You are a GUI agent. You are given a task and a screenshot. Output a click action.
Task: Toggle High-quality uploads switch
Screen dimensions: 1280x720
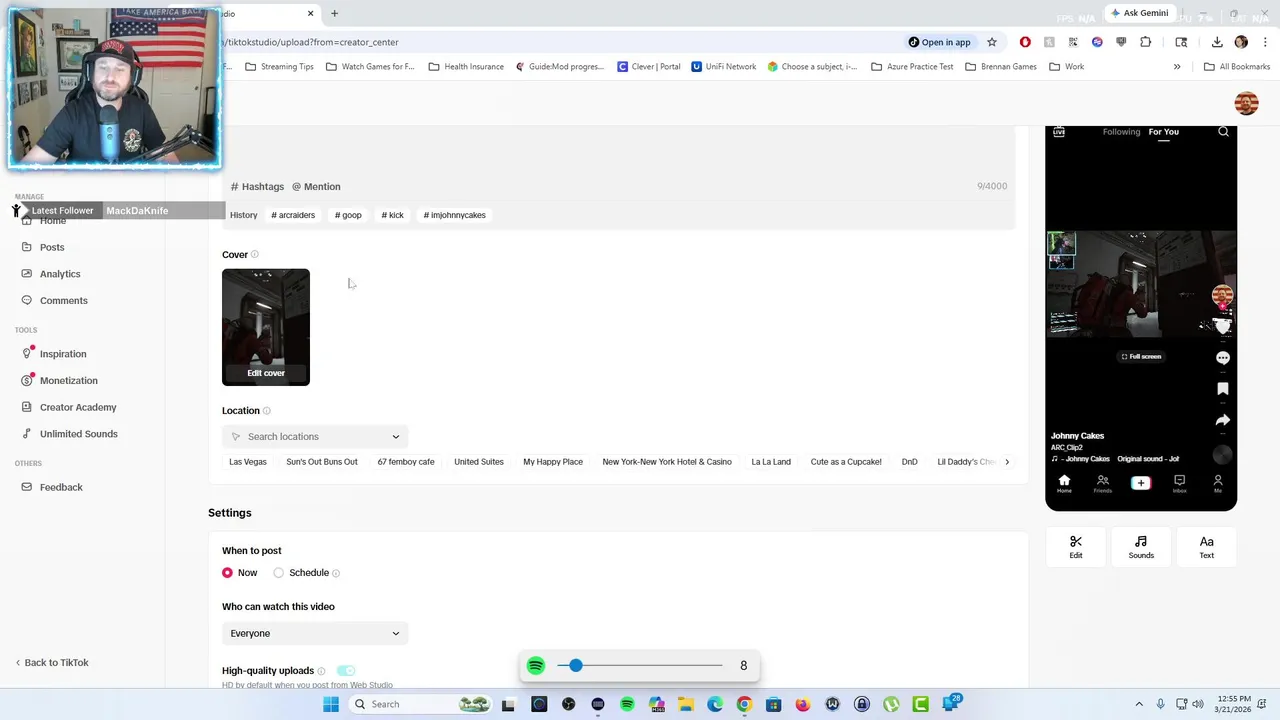(x=346, y=671)
